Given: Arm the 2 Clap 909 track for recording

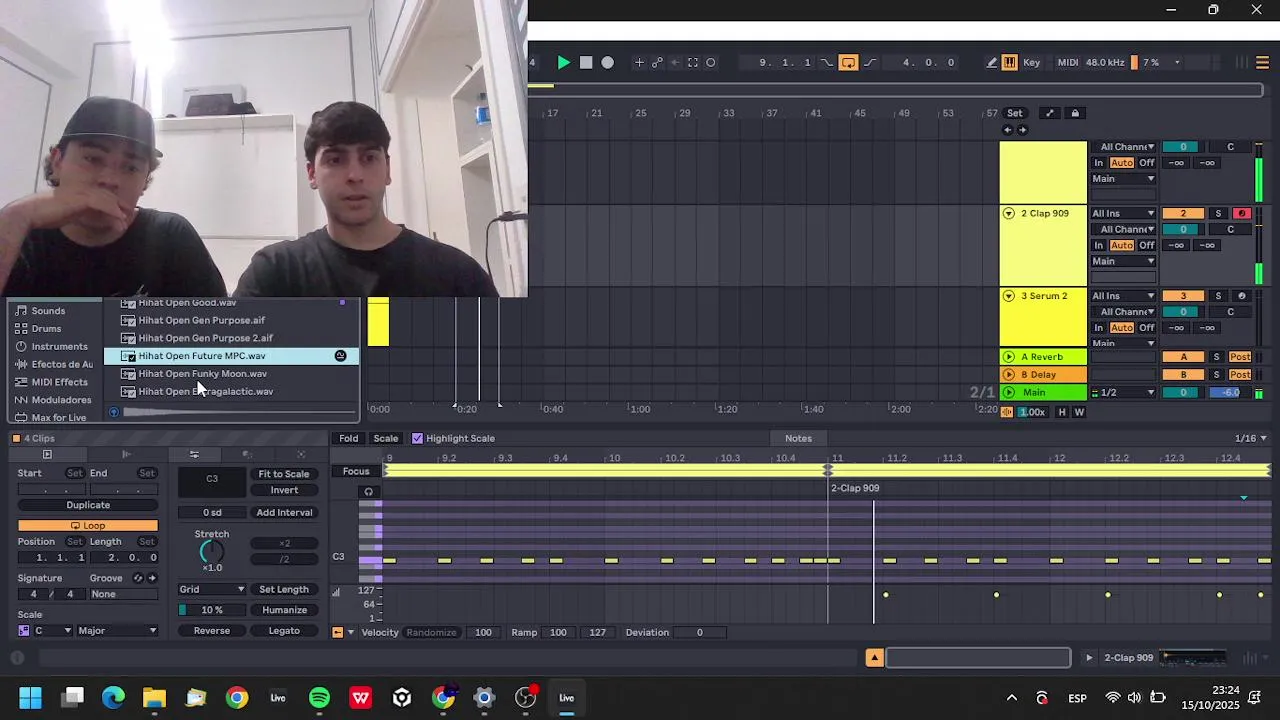Looking at the screenshot, I should [x=1242, y=213].
